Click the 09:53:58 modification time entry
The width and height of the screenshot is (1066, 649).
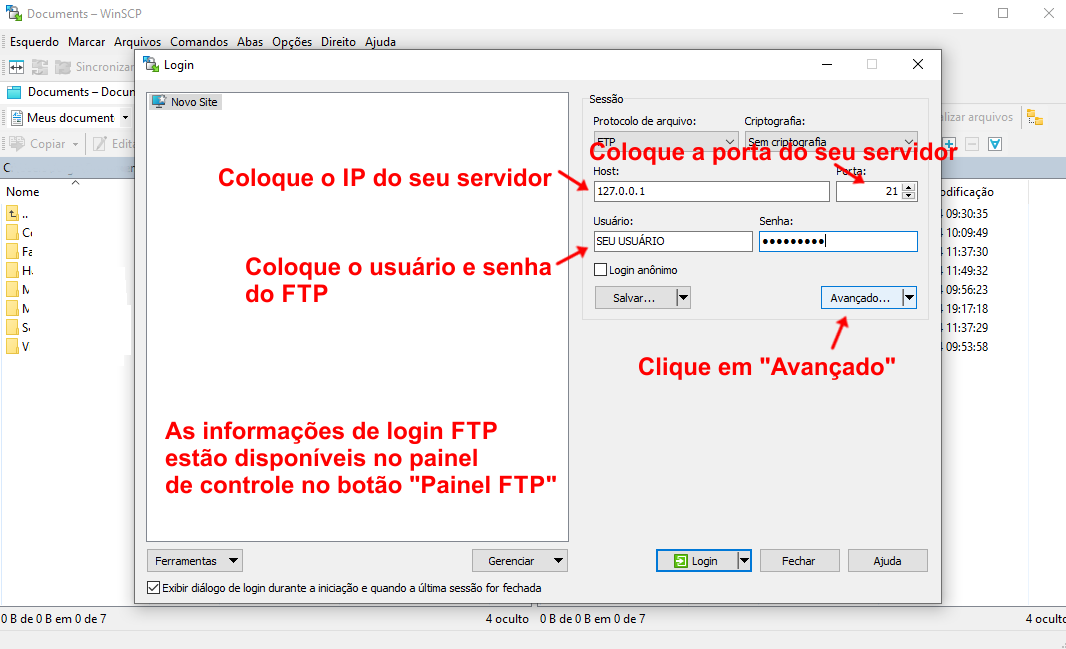(x=966, y=347)
